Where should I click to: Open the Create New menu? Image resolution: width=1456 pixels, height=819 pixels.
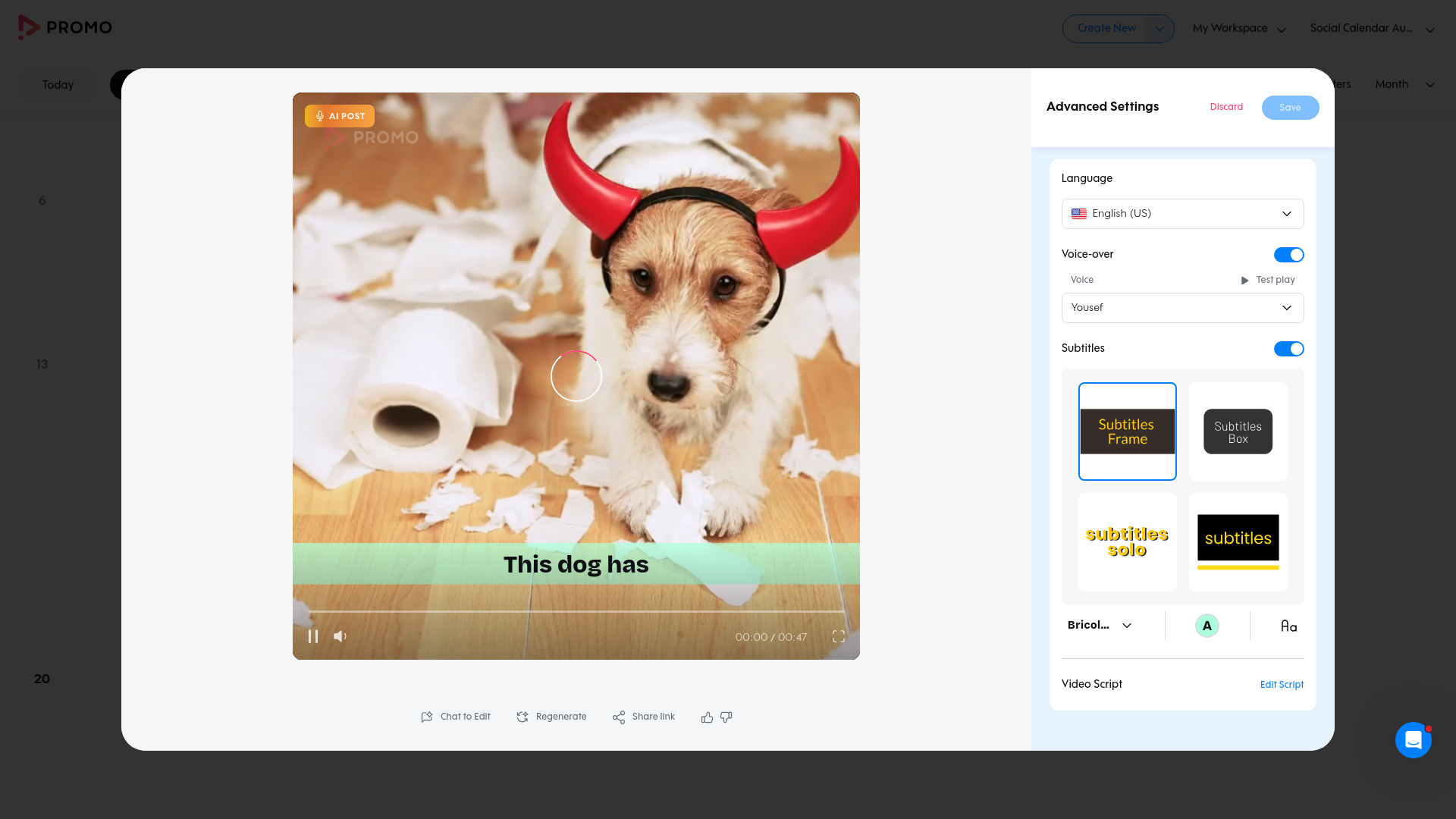[1118, 28]
